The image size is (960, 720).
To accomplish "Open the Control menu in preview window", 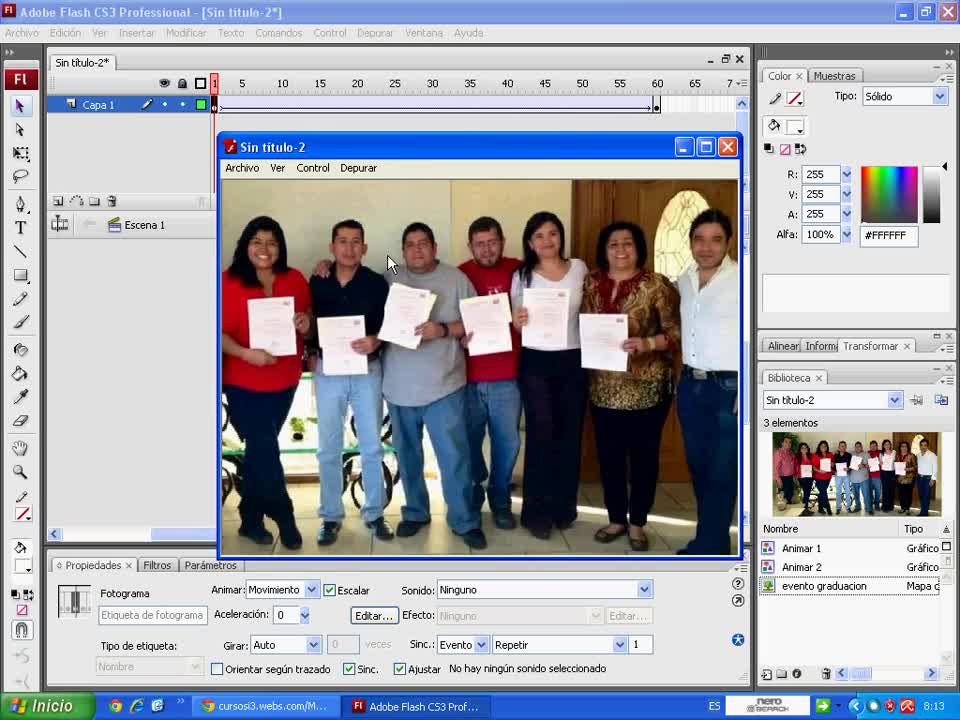I will (313, 168).
